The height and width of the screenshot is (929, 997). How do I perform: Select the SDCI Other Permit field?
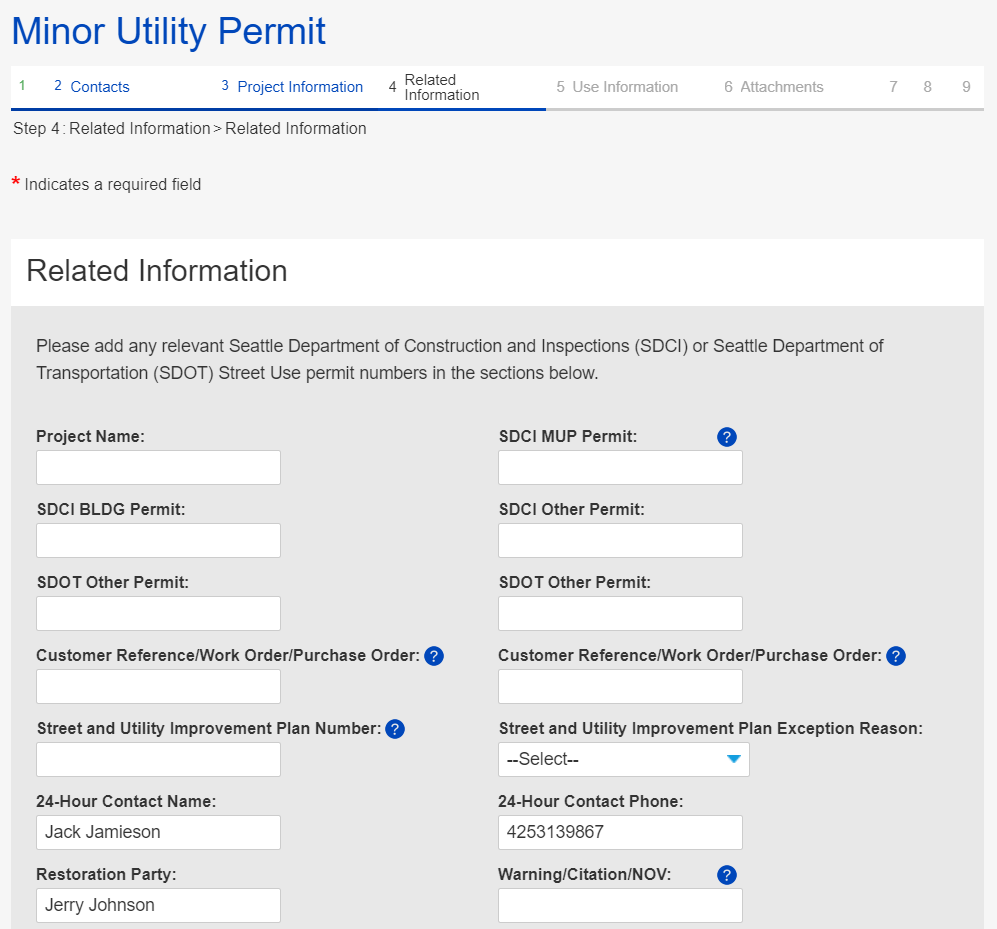[620, 540]
